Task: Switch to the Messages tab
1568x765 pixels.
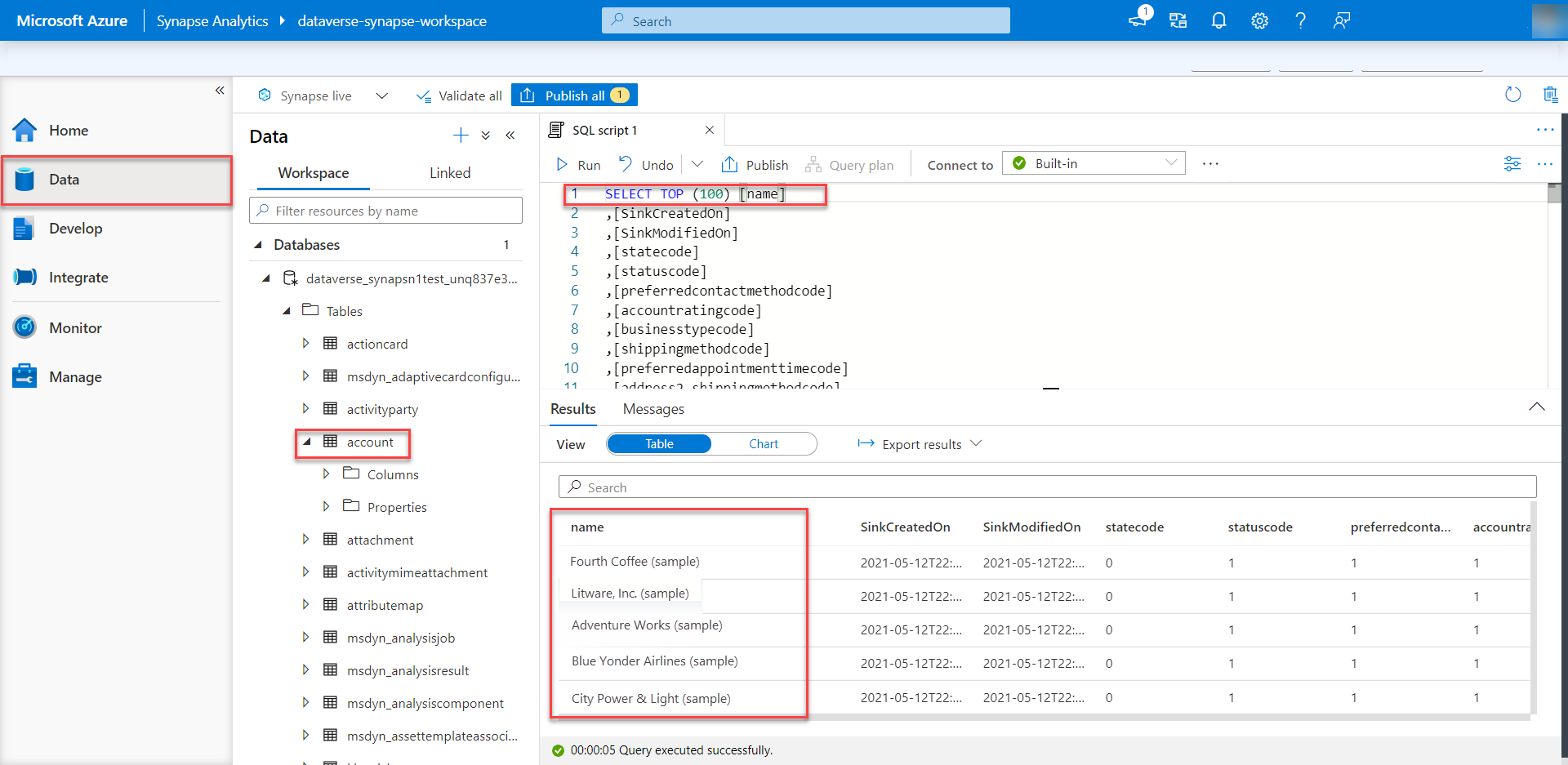Action: tap(653, 409)
